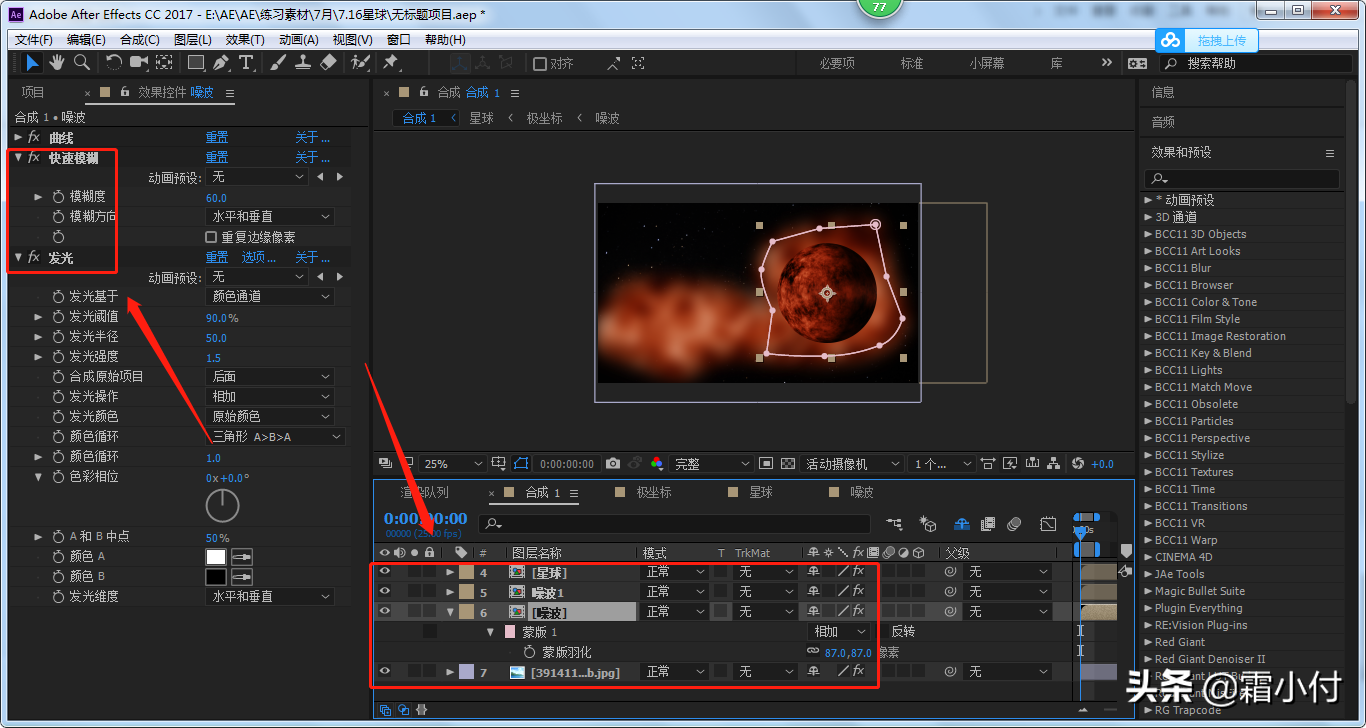
Task: Switch to the 项目 panel tab
Action: (33, 92)
